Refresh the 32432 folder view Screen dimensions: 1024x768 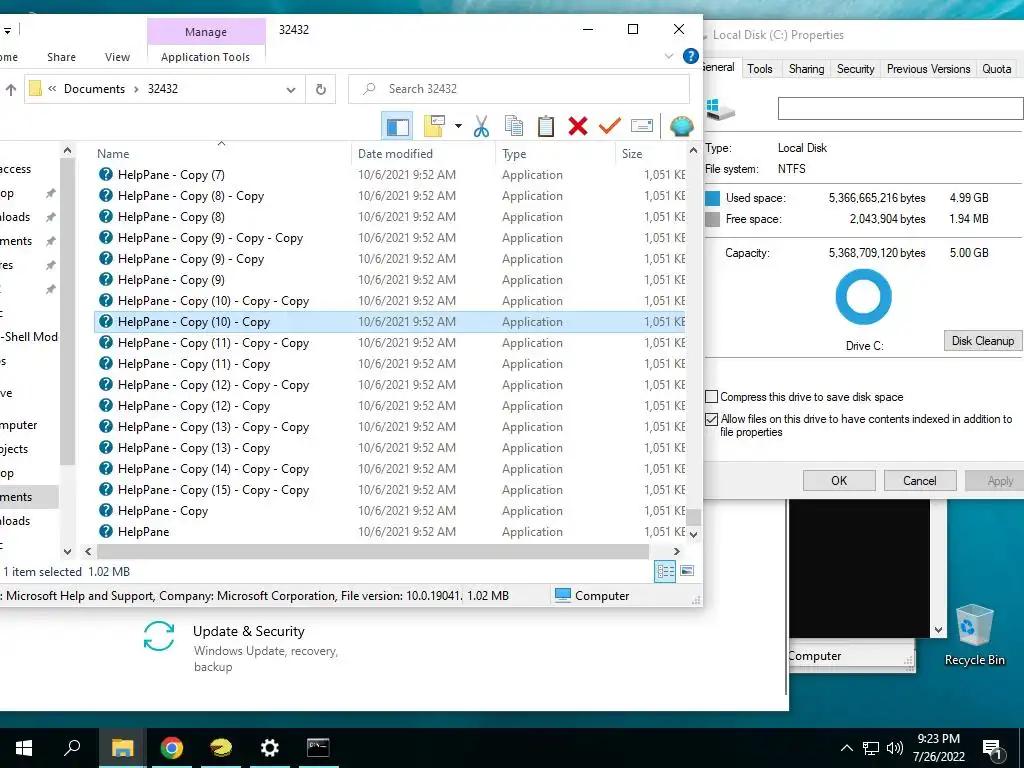tap(321, 89)
